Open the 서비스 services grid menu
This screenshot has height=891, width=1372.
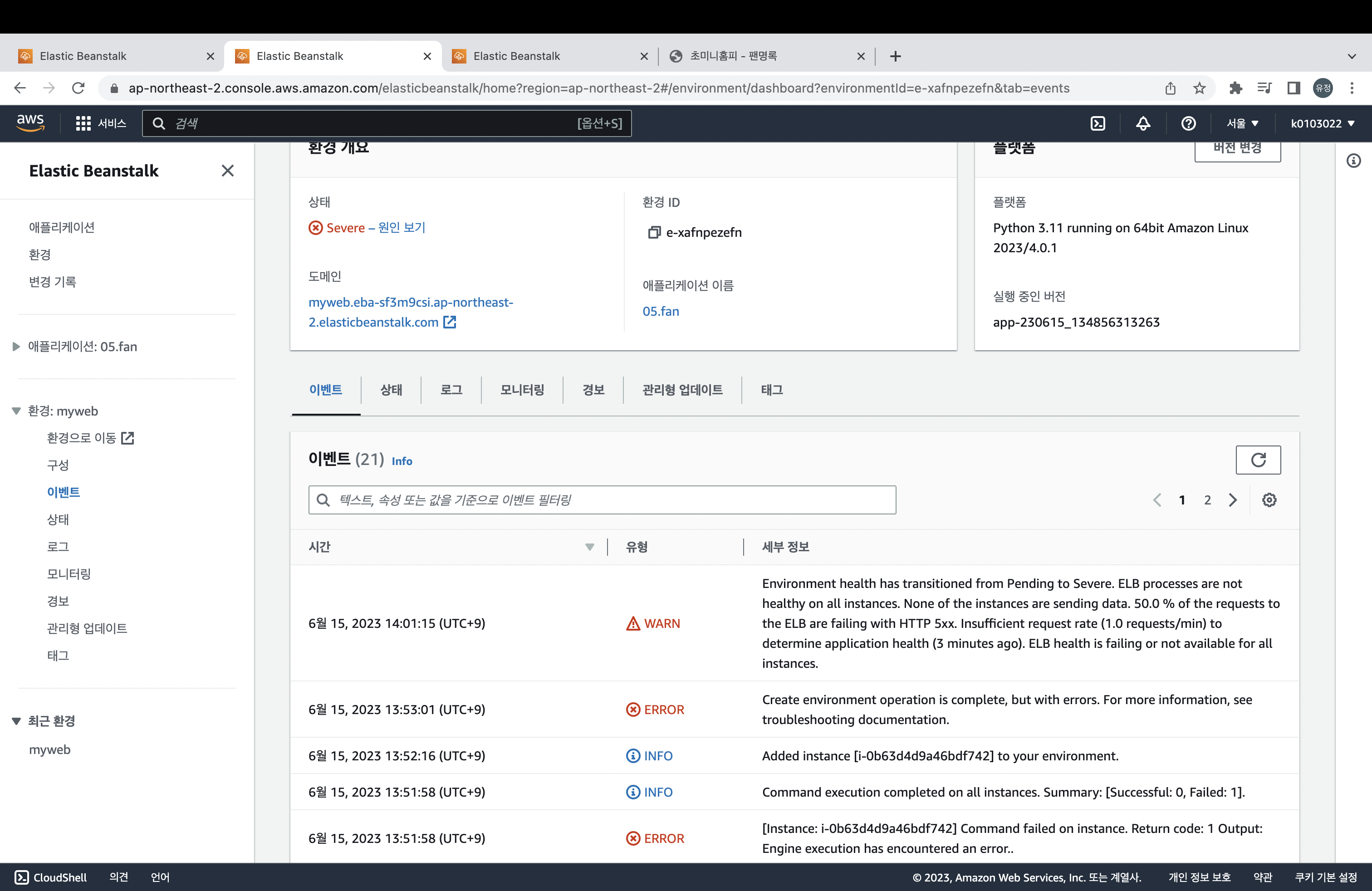point(101,123)
